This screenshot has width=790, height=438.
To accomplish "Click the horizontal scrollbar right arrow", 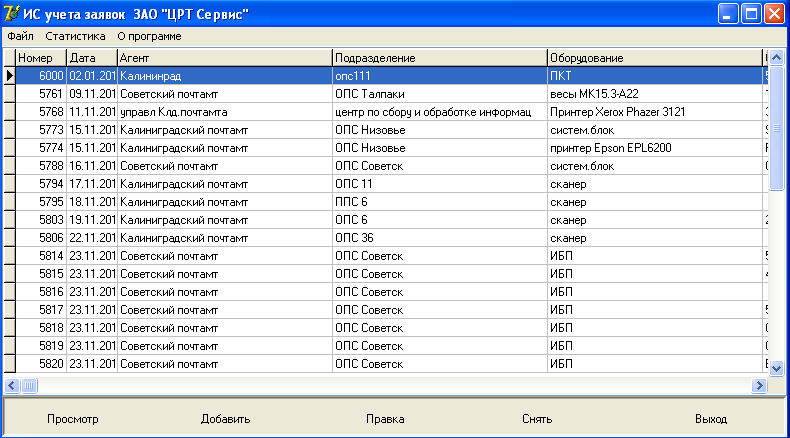I will [x=759, y=385].
